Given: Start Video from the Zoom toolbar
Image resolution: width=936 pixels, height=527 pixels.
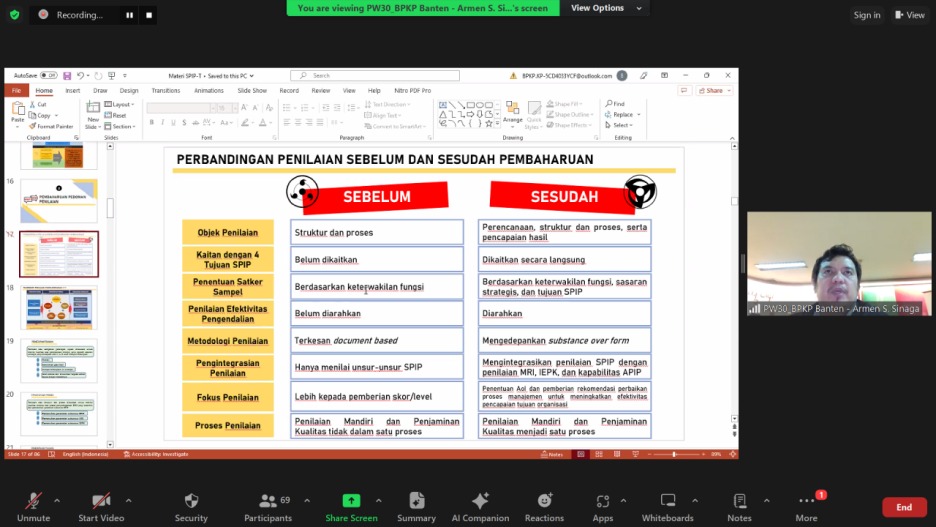Looking at the screenshot, I should (101, 505).
